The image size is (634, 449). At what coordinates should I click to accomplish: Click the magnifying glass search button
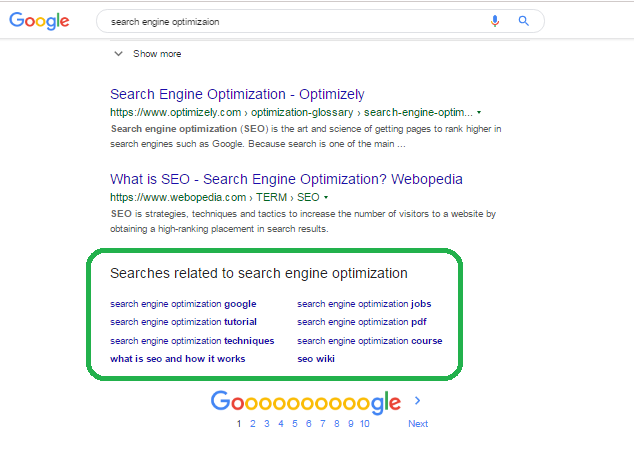(x=524, y=21)
